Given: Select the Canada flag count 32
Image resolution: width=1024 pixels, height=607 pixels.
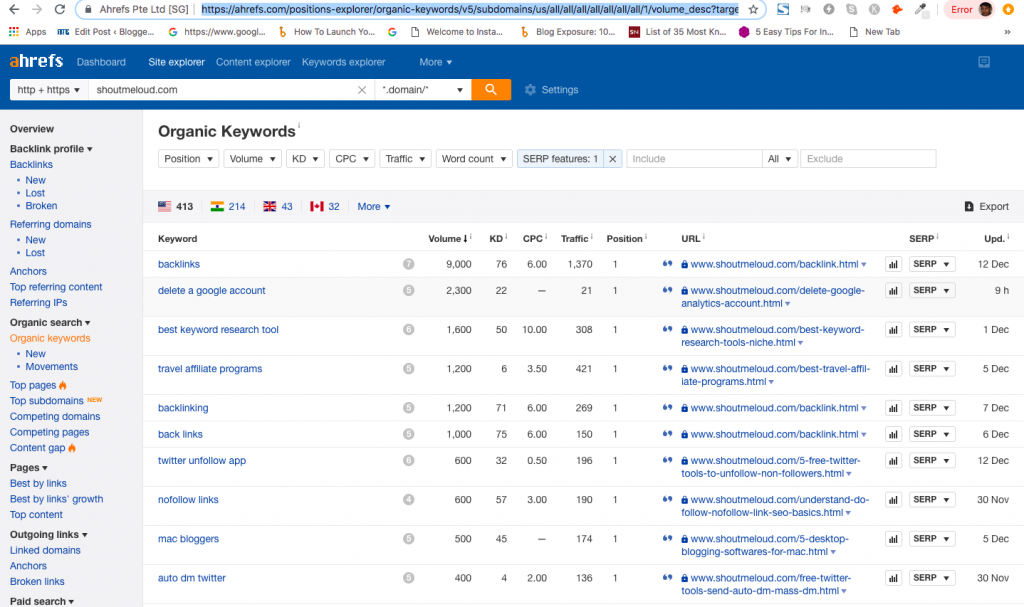Looking at the screenshot, I should point(325,206).
